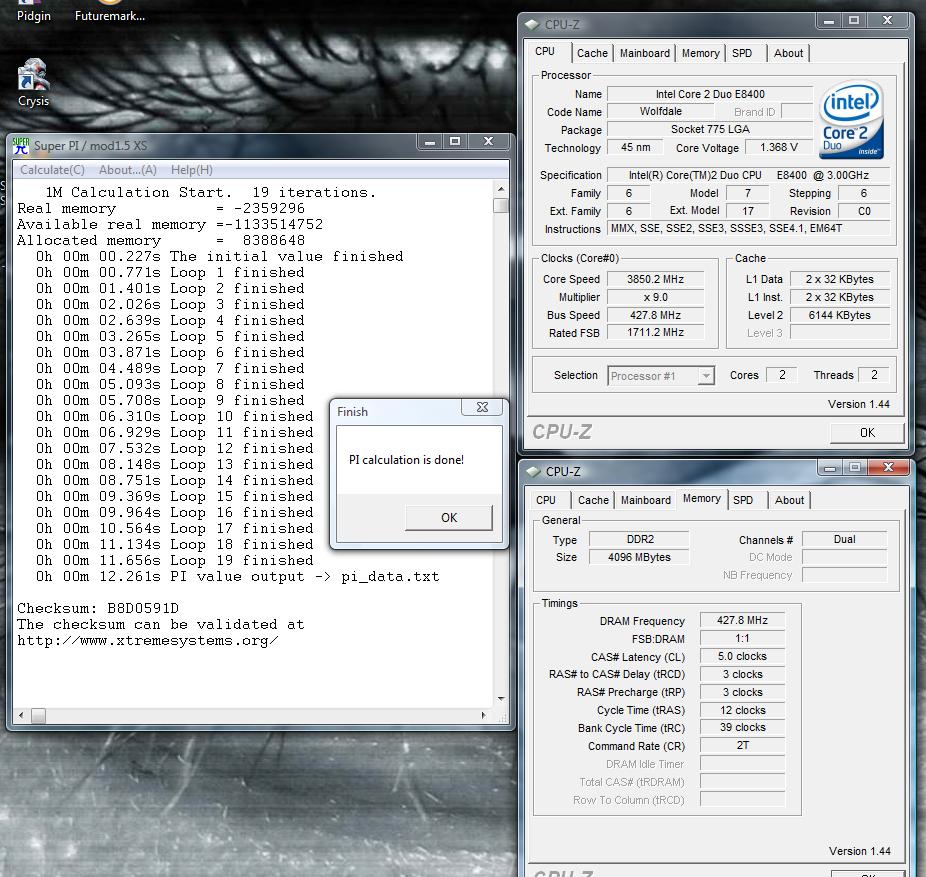Click the Code Name Wolfdale value
This screenshot has width=926, height=877.
pos(660,111)
